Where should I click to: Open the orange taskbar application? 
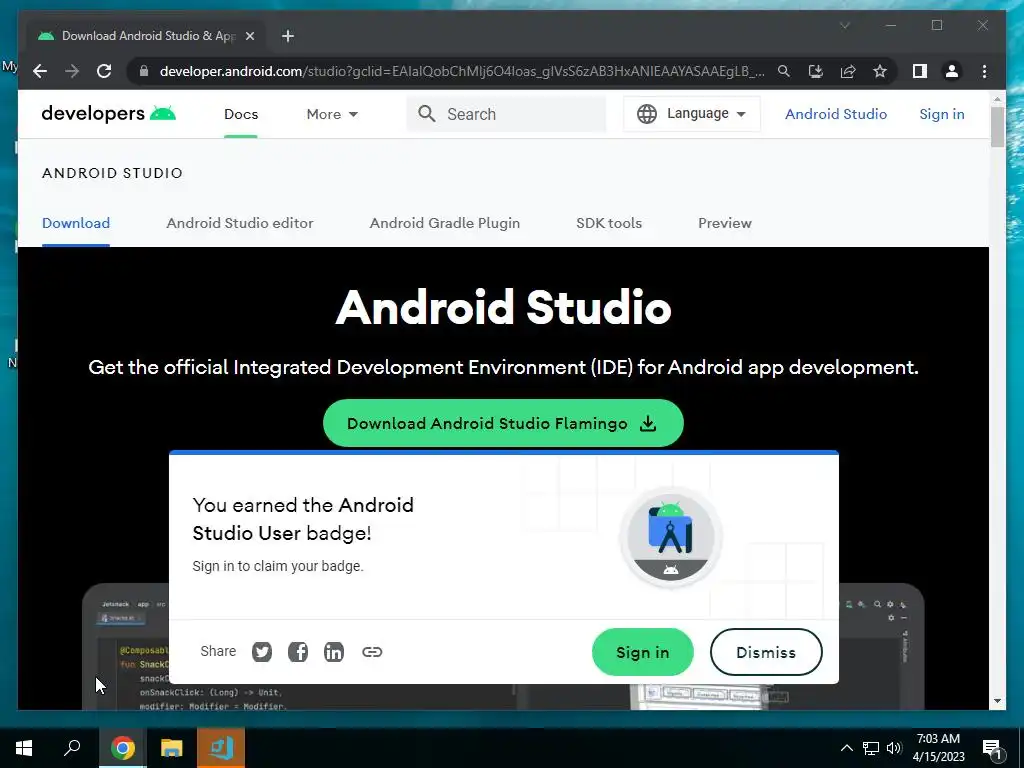(221, 748)
